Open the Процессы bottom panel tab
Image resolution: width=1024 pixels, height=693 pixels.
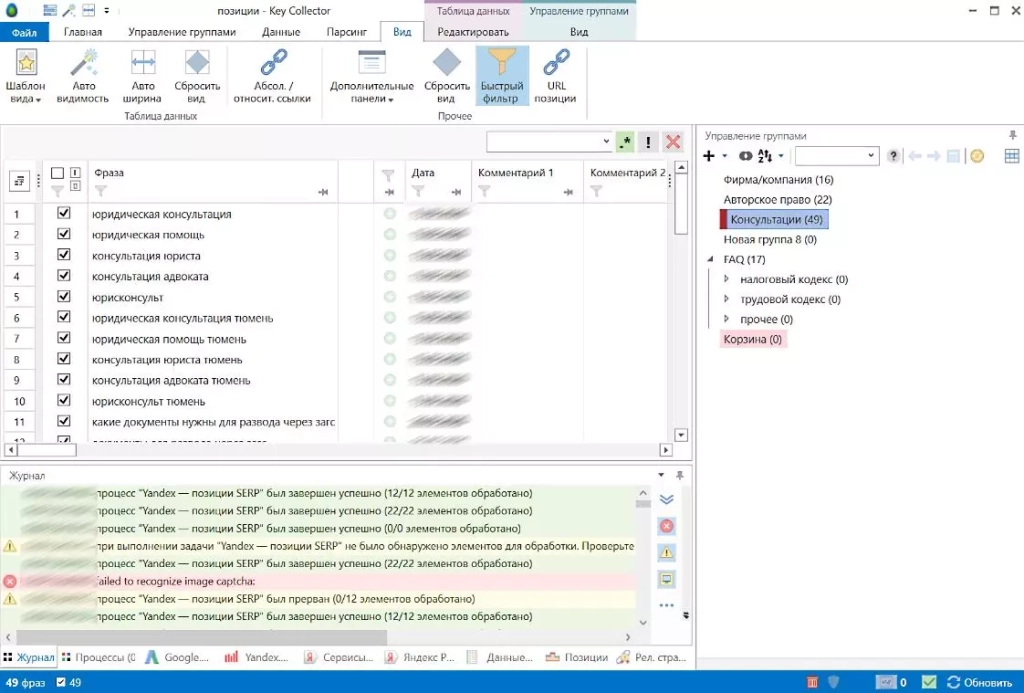click(x=98, y=658)
